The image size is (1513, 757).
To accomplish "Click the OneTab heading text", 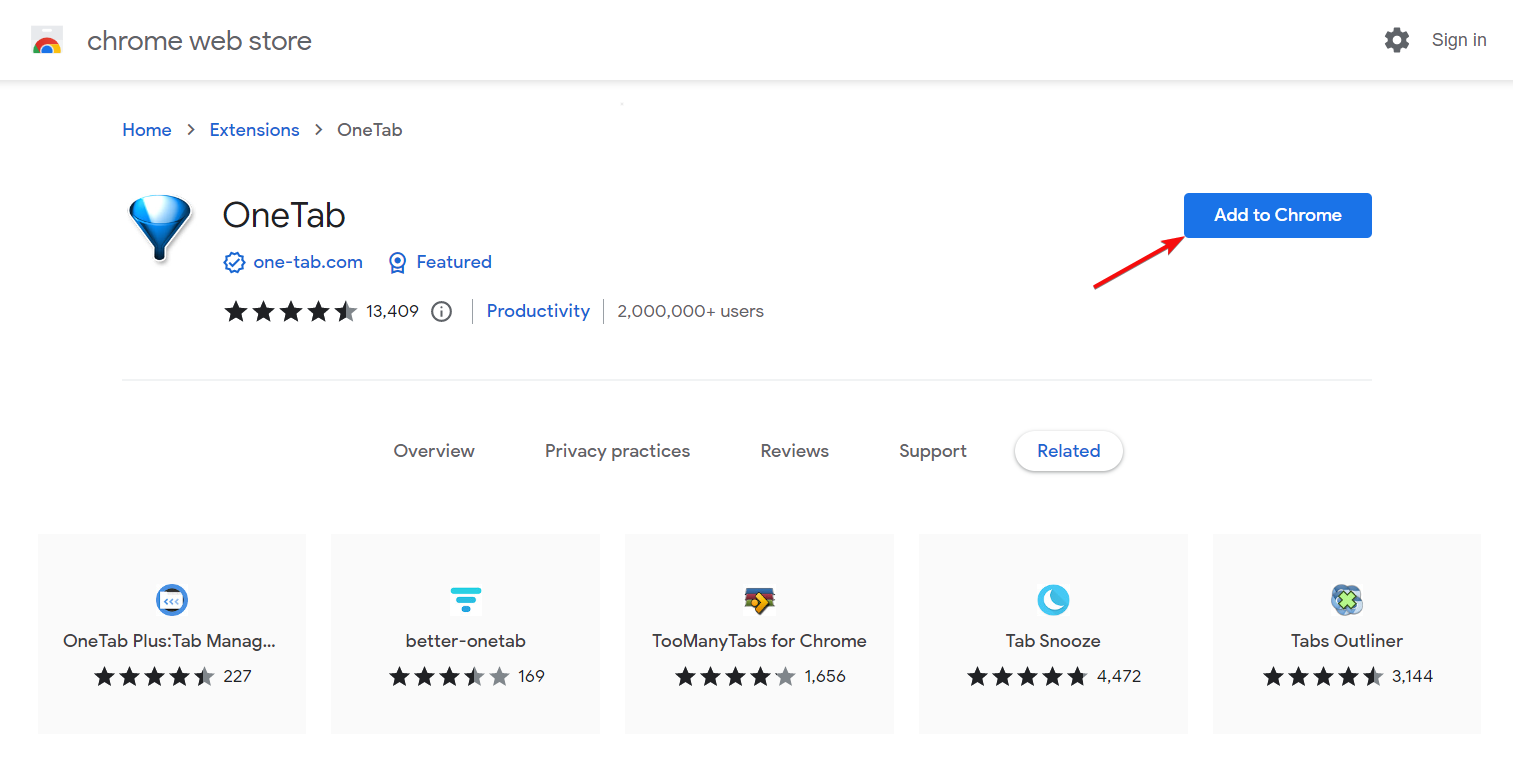I will coord(284,215).
